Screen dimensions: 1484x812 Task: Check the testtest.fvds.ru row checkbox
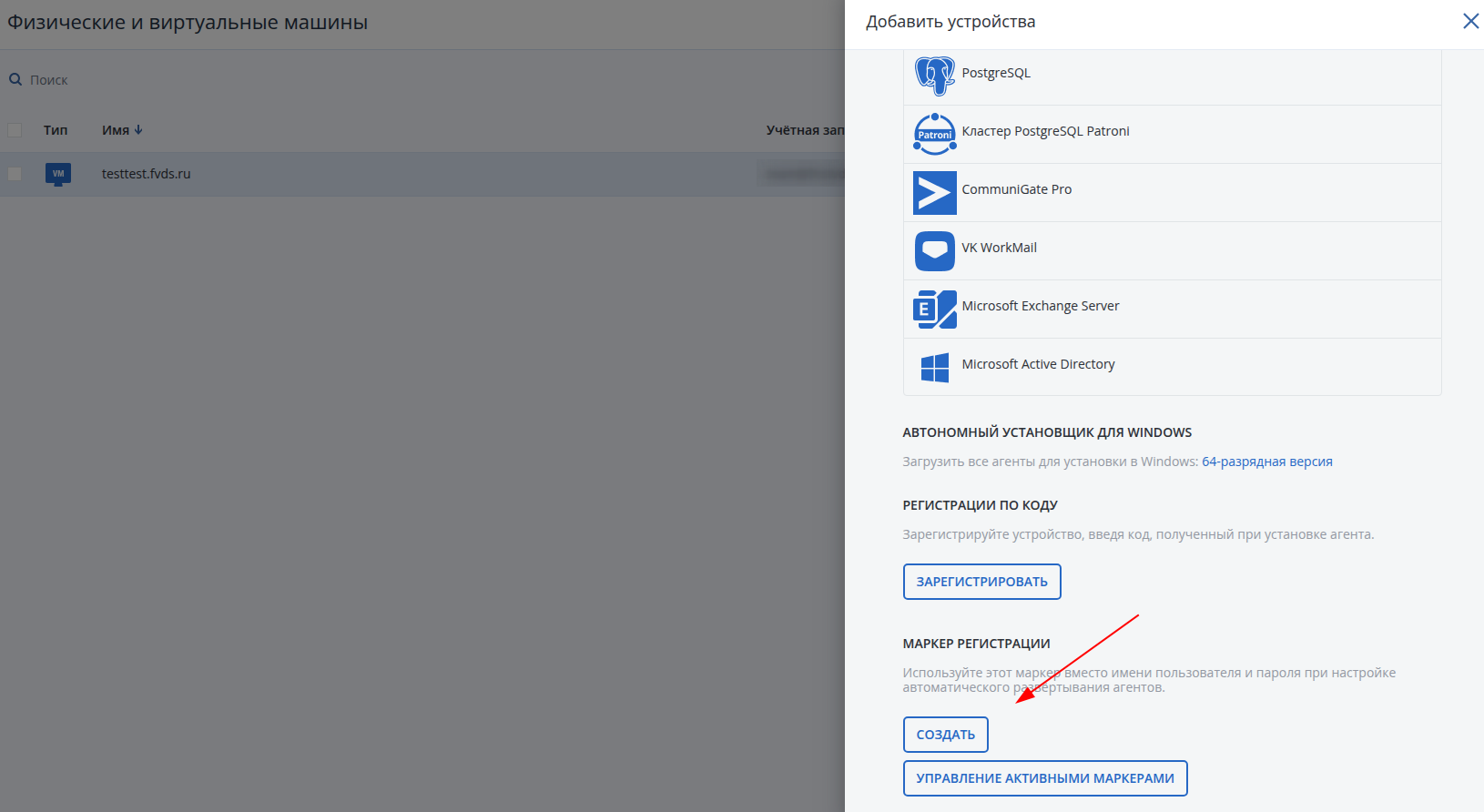15,174
